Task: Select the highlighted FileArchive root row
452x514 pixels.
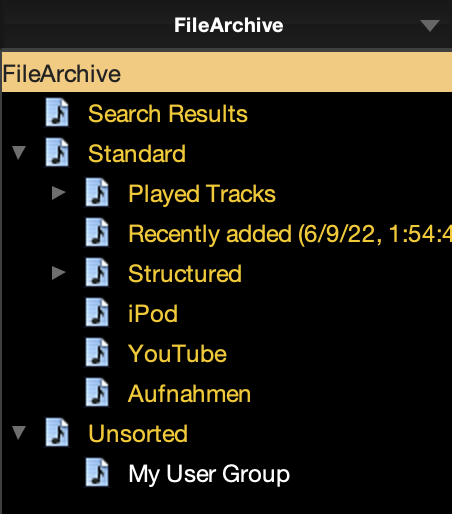Action: tap(227, 73)
